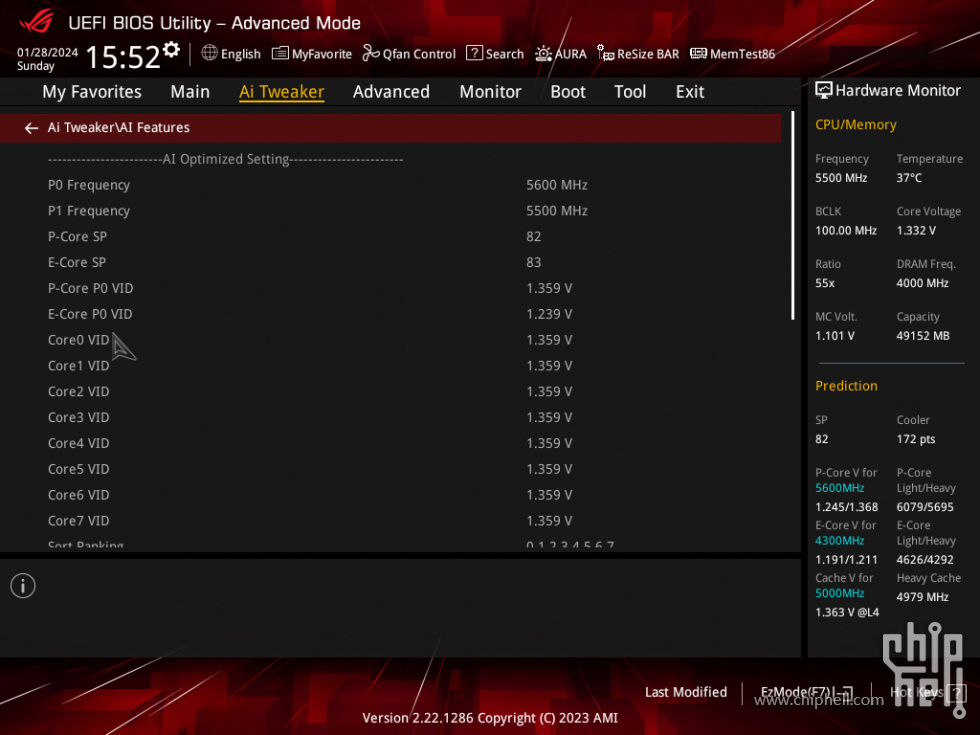This screenshot has height=735, width=980.
Task: Click the Hot Keys label
Action: tap(916, 692)
